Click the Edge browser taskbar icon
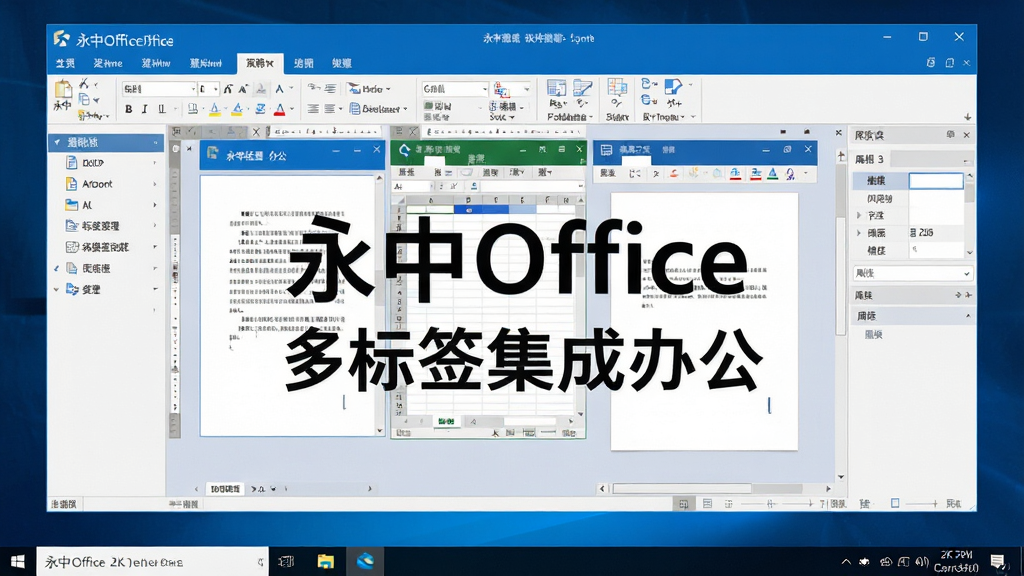 click(x=364, y=562)
